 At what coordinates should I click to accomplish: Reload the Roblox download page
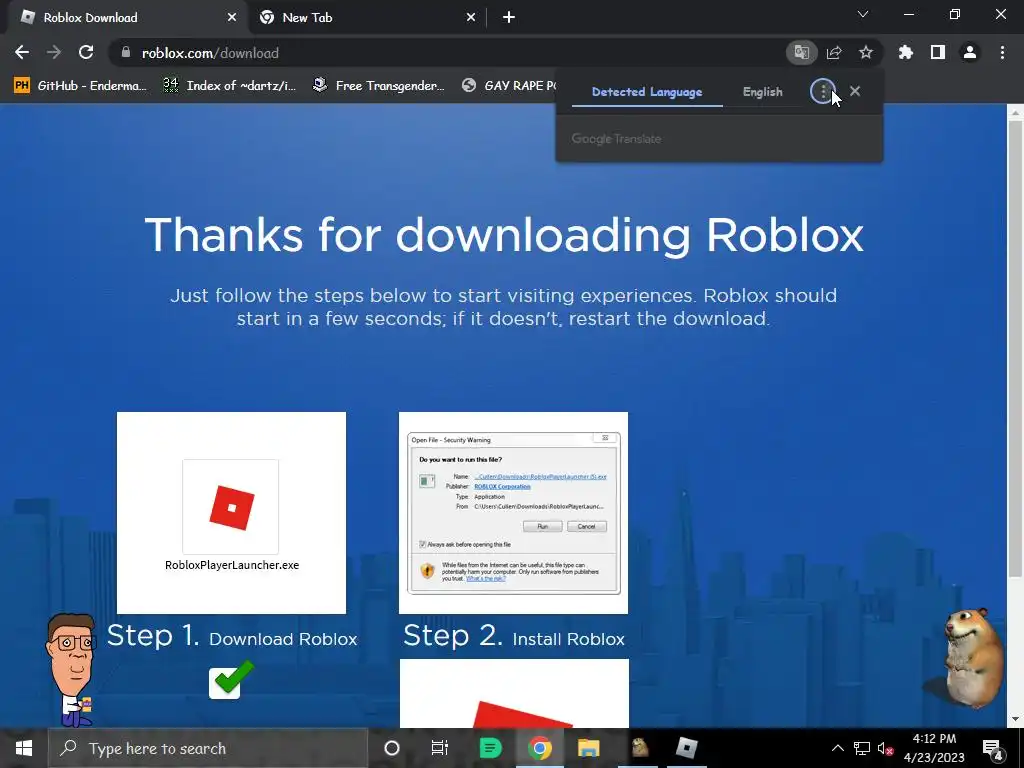[86, 52]
